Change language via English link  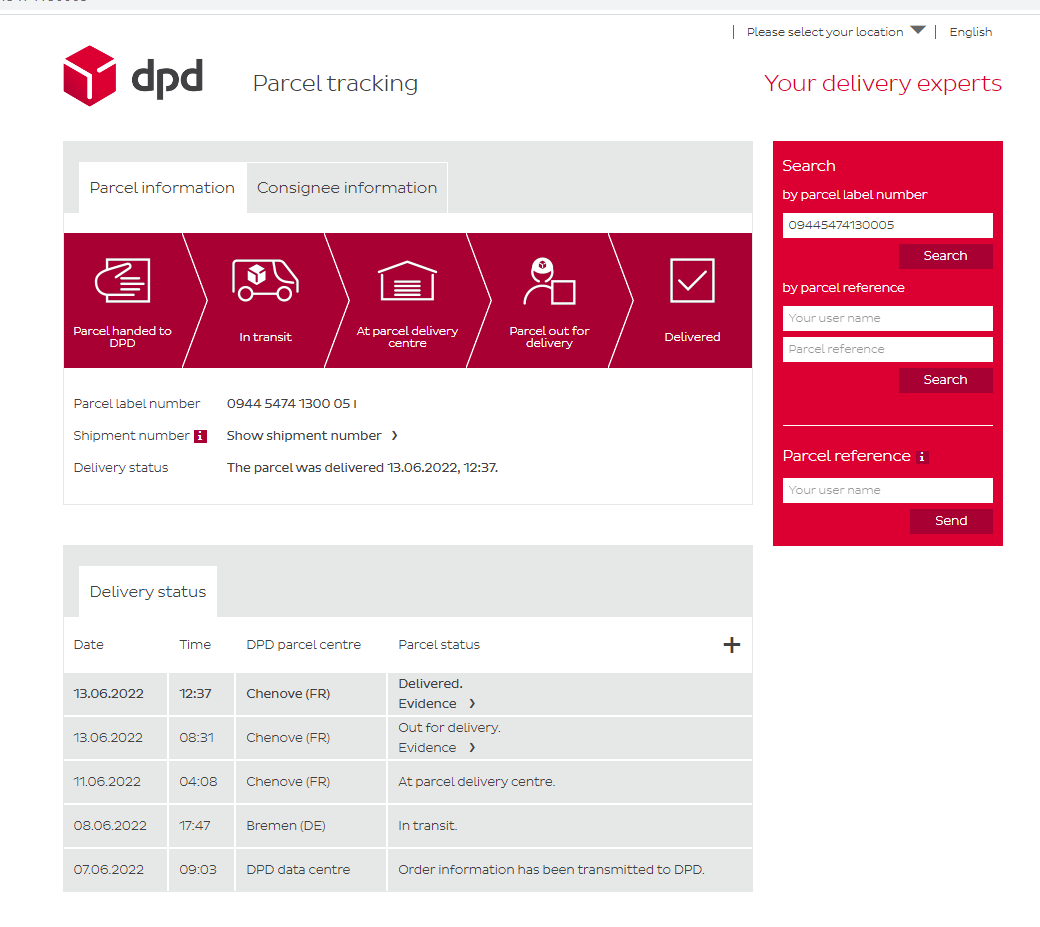click(x=970, y=32)
